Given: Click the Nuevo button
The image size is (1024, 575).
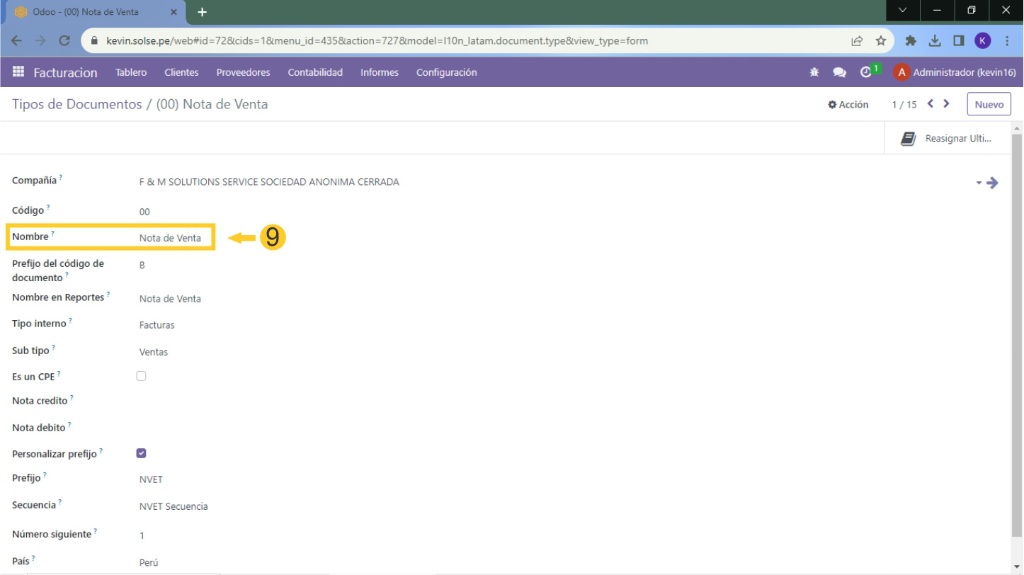Looking at the screenshot, I should point(988,104).
